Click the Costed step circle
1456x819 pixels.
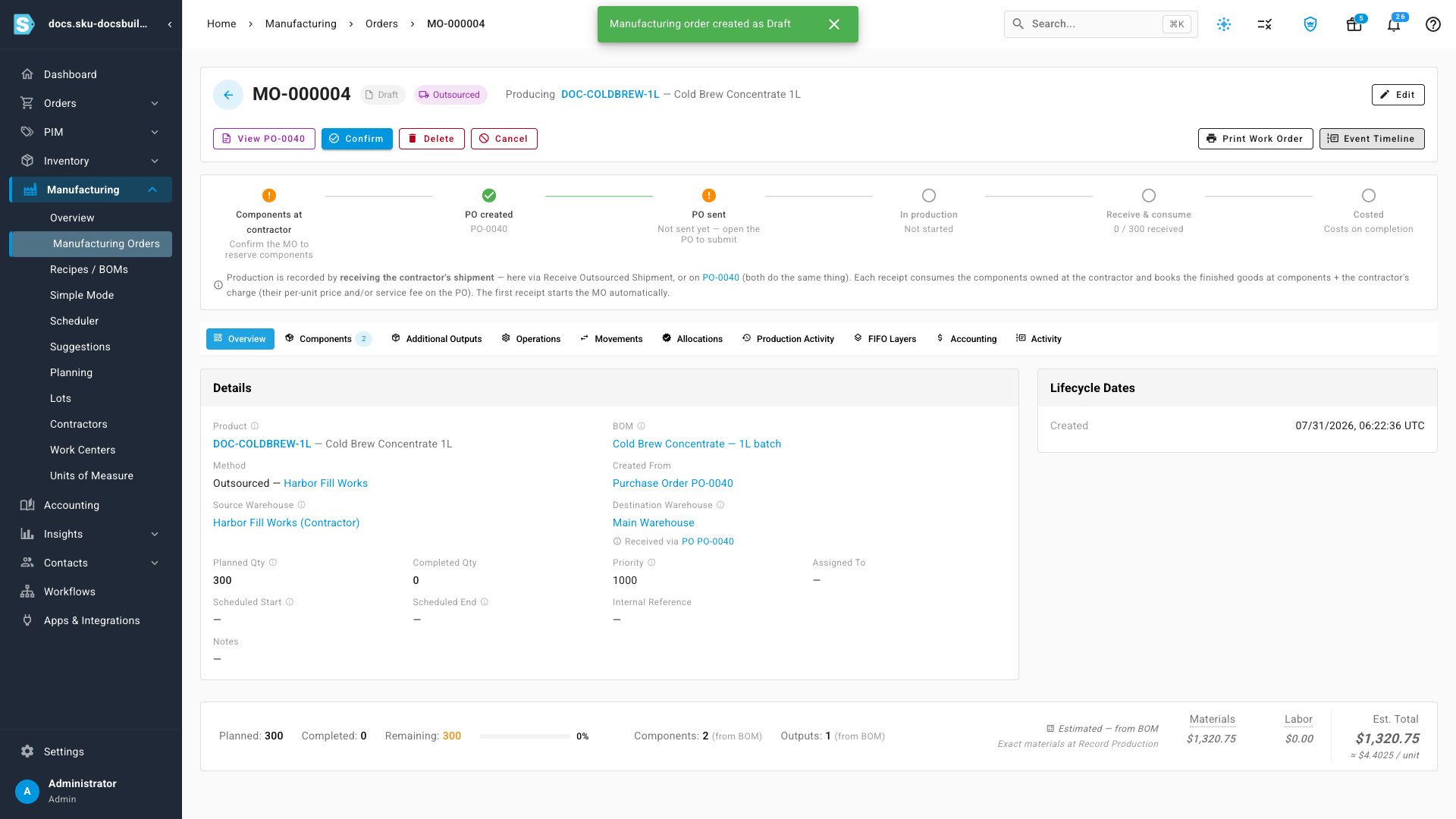tap(1369, 196)
